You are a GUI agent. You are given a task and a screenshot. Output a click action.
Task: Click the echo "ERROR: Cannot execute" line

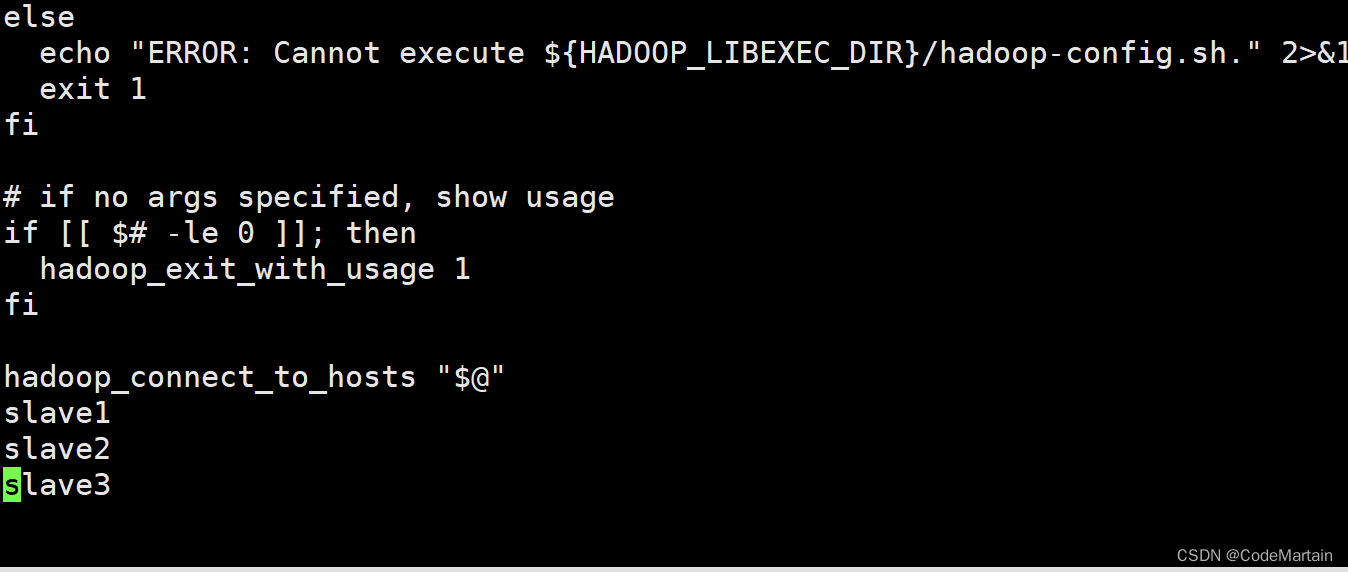pos(694,53)
